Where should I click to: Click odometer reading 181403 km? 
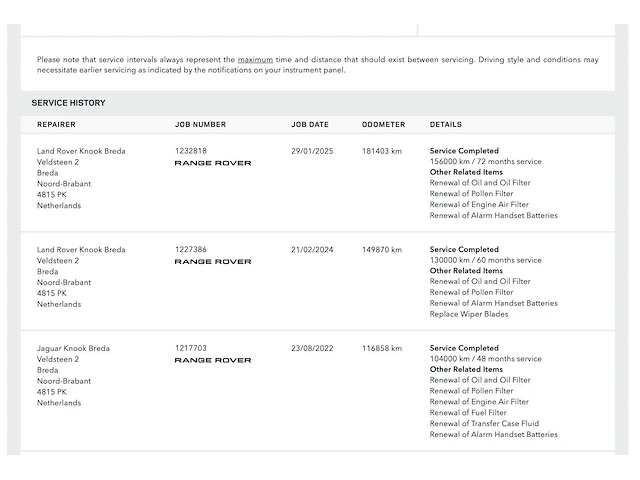coord(382,151)
